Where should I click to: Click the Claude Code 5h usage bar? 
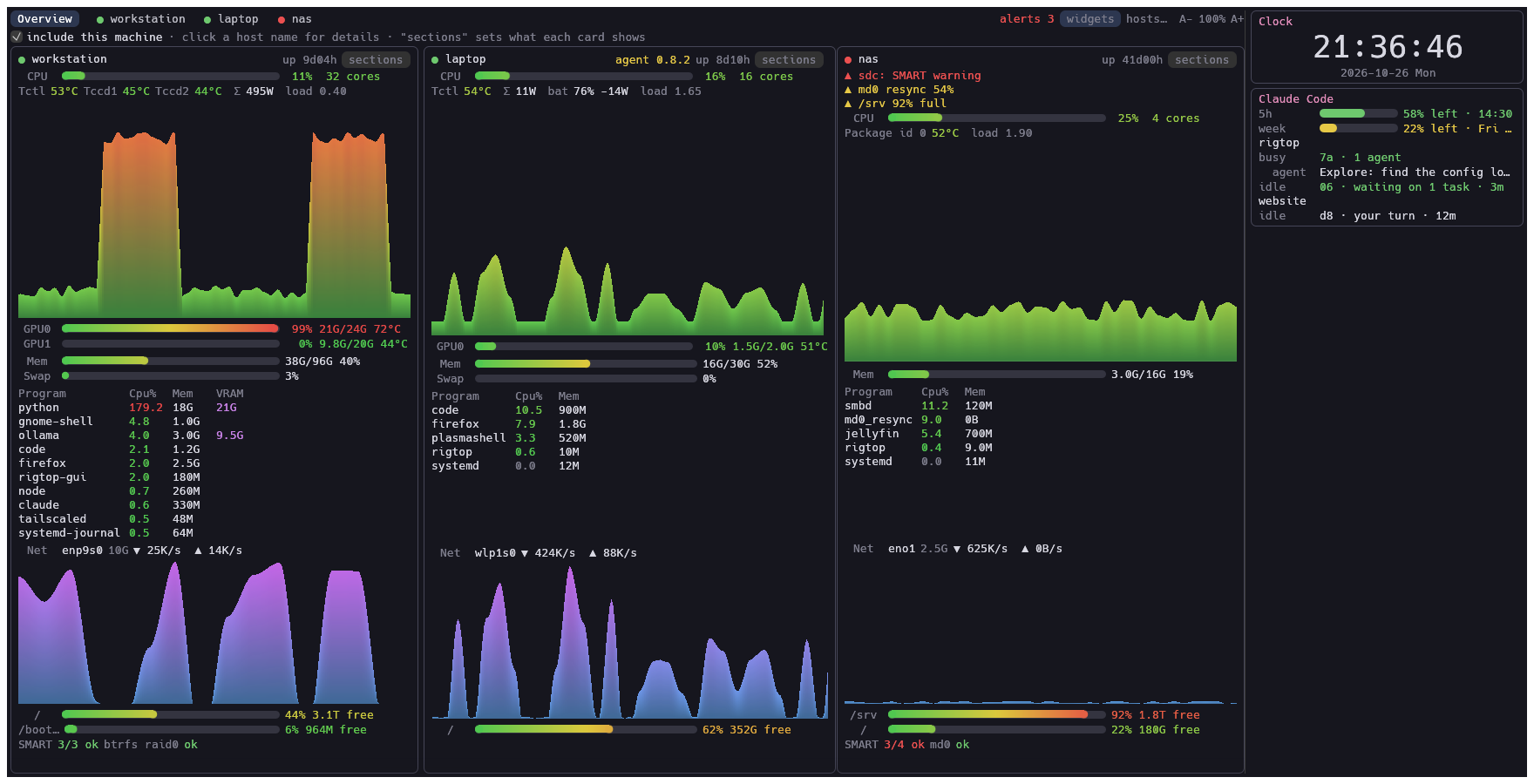tap(1357, 114)
